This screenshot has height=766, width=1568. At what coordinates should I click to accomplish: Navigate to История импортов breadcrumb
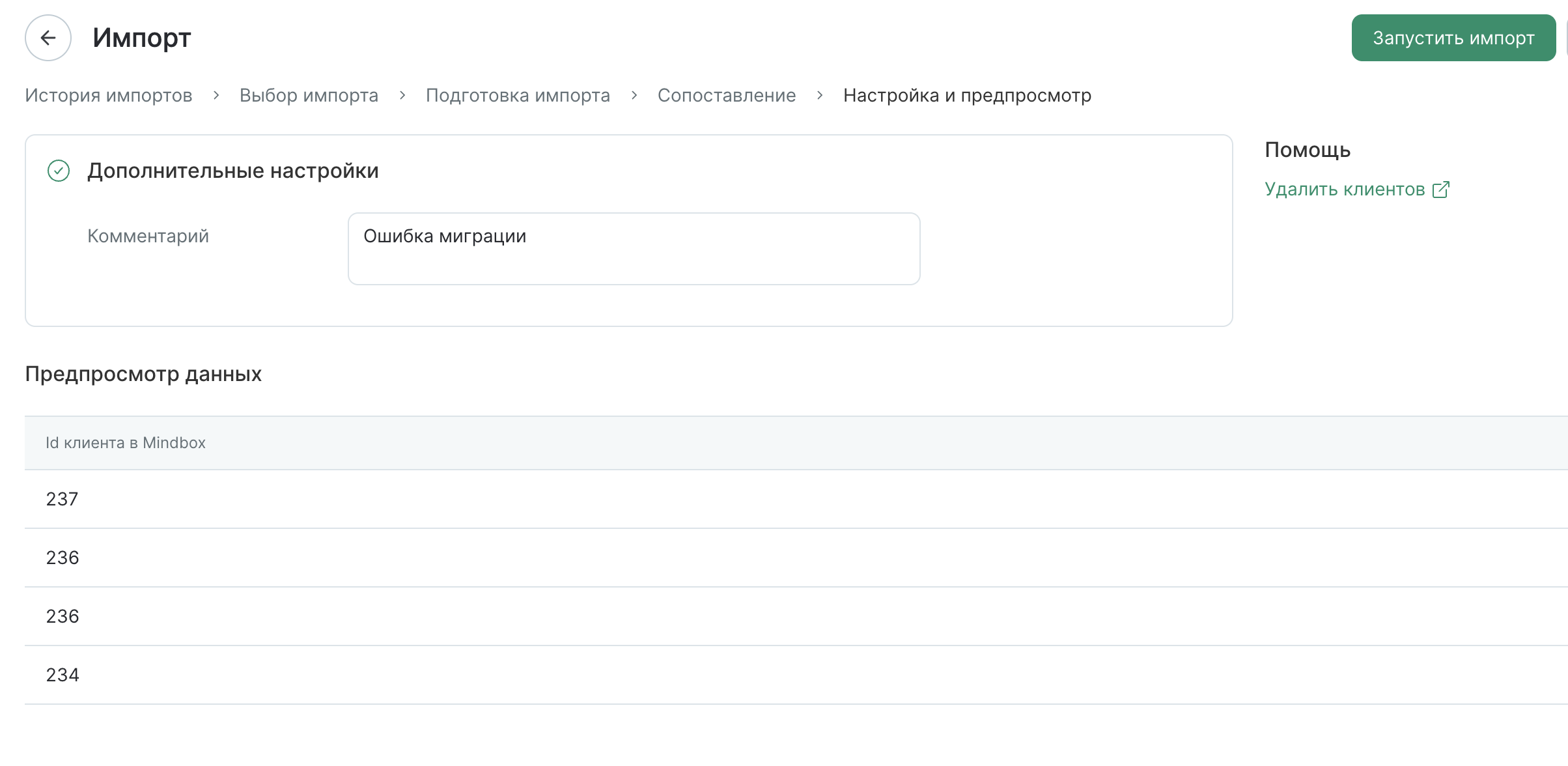click(x=109, y=96)
